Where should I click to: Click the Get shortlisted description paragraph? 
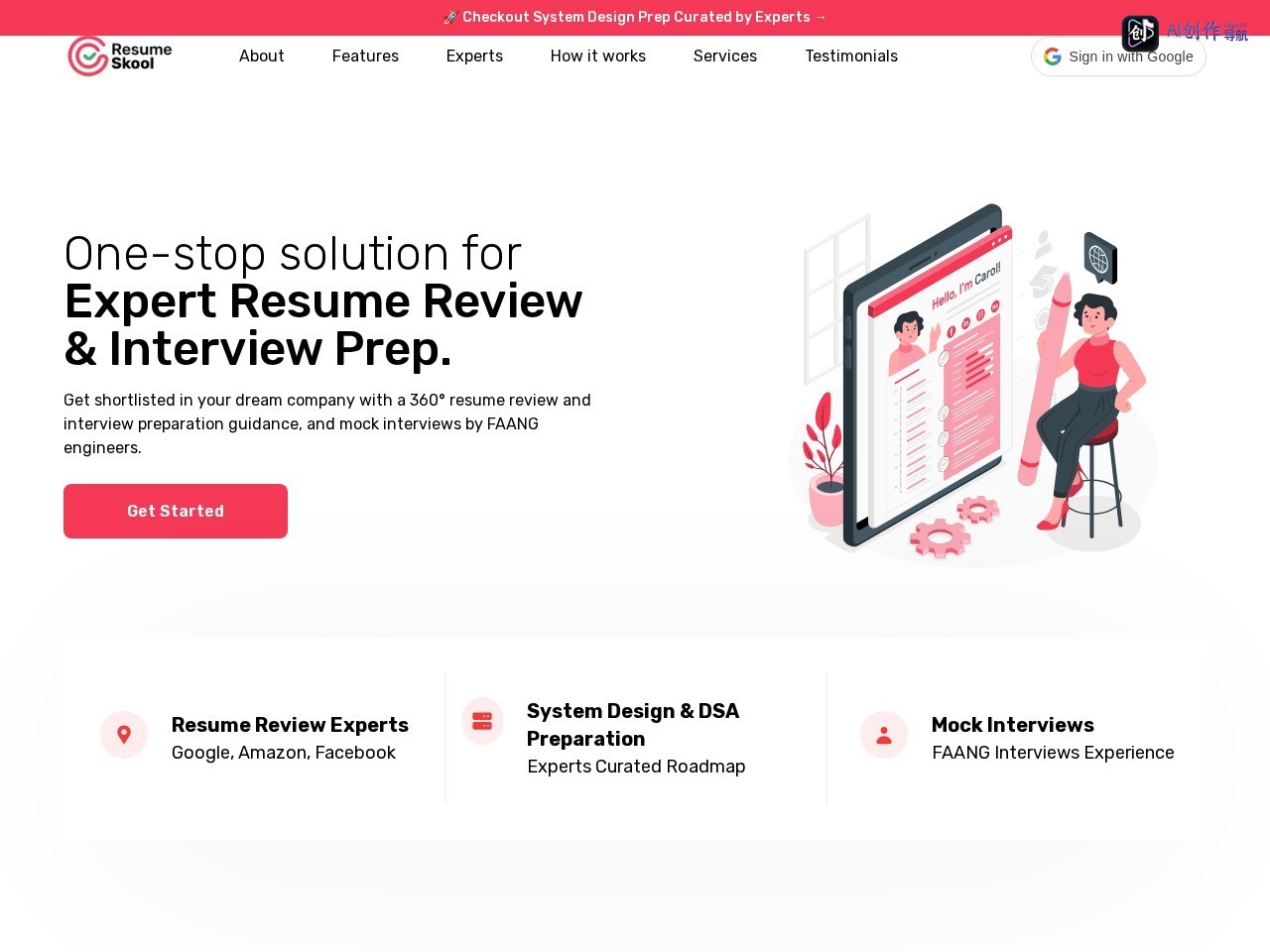pyautogui.click(x=327, y=423)
